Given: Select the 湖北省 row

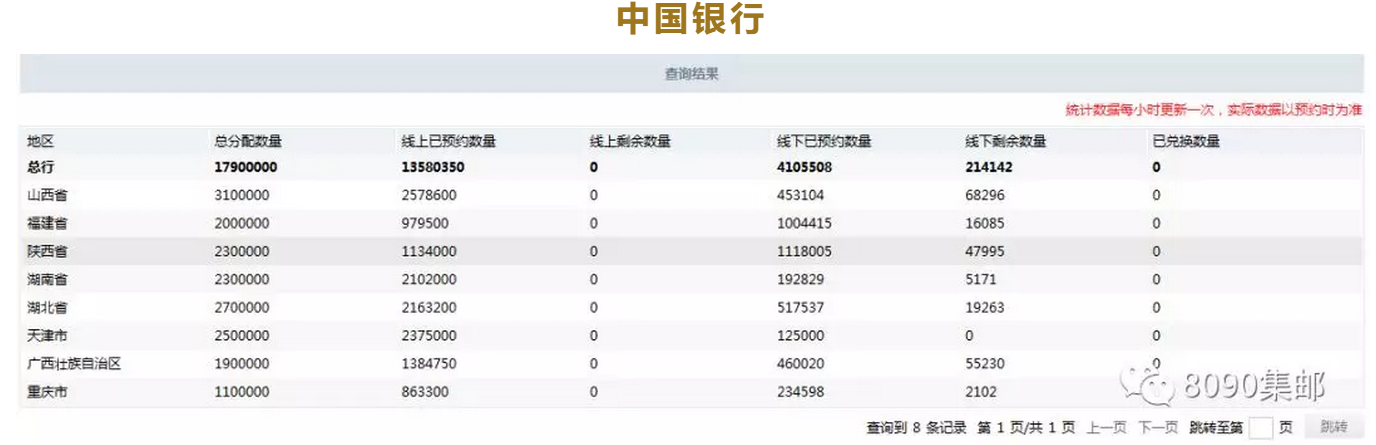Looking at the screenshot, I should 691,307.
